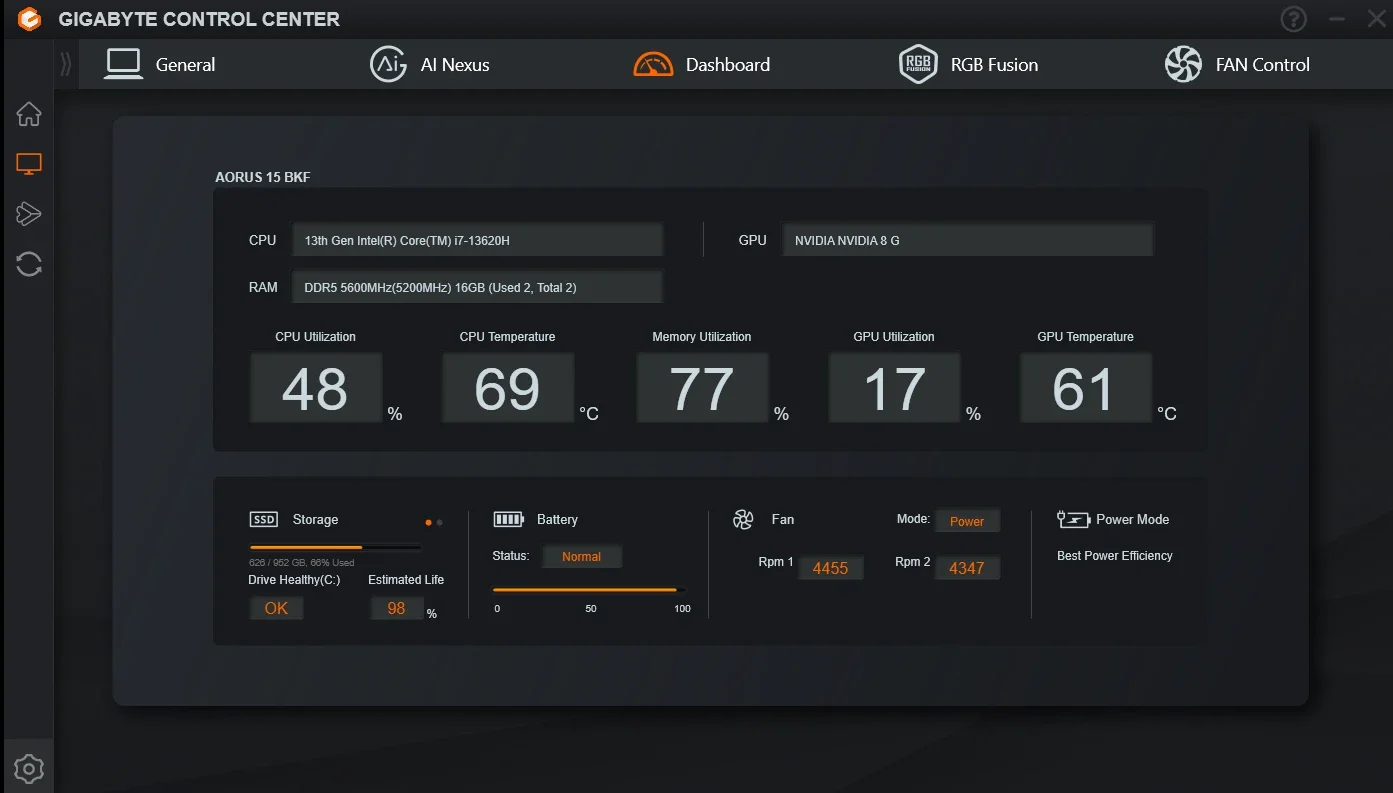The width and height of the screenshot is (1393, 793).
Task: Click the Power Mode plug icon
Action: (x=1073, y=519)
